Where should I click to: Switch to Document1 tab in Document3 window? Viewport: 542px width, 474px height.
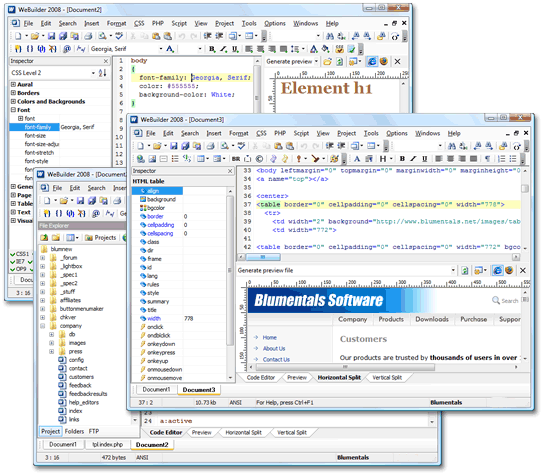coord(156,390)
